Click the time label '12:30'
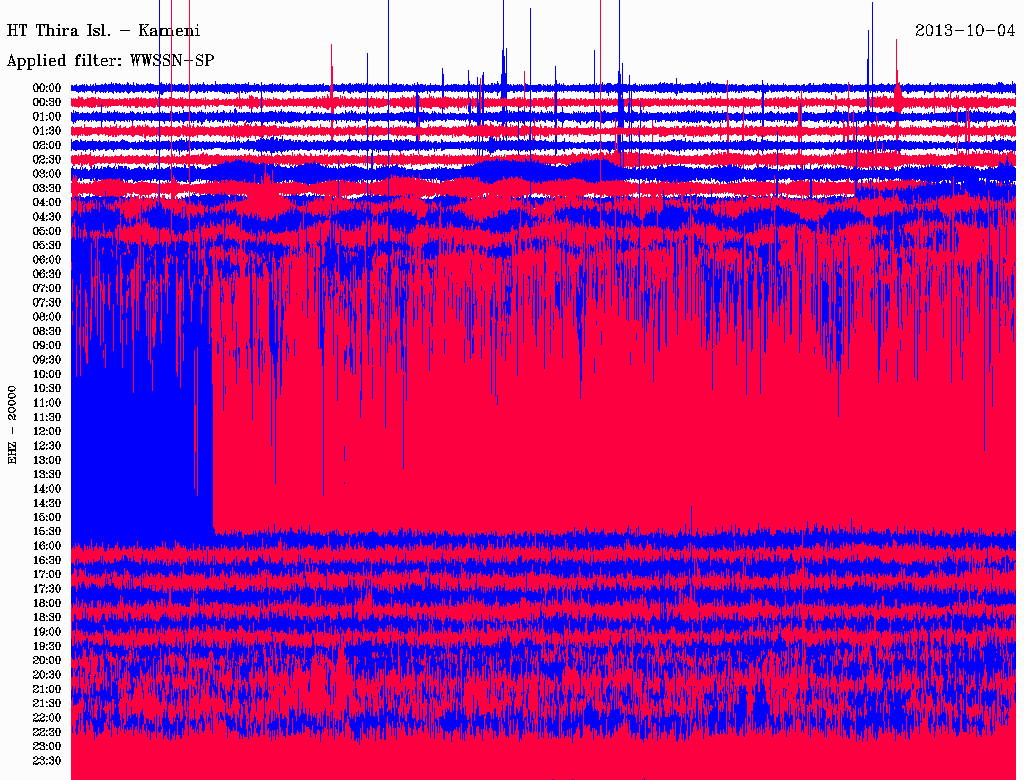This screenshot has height=780, width=1024. [x=47, y=446]
